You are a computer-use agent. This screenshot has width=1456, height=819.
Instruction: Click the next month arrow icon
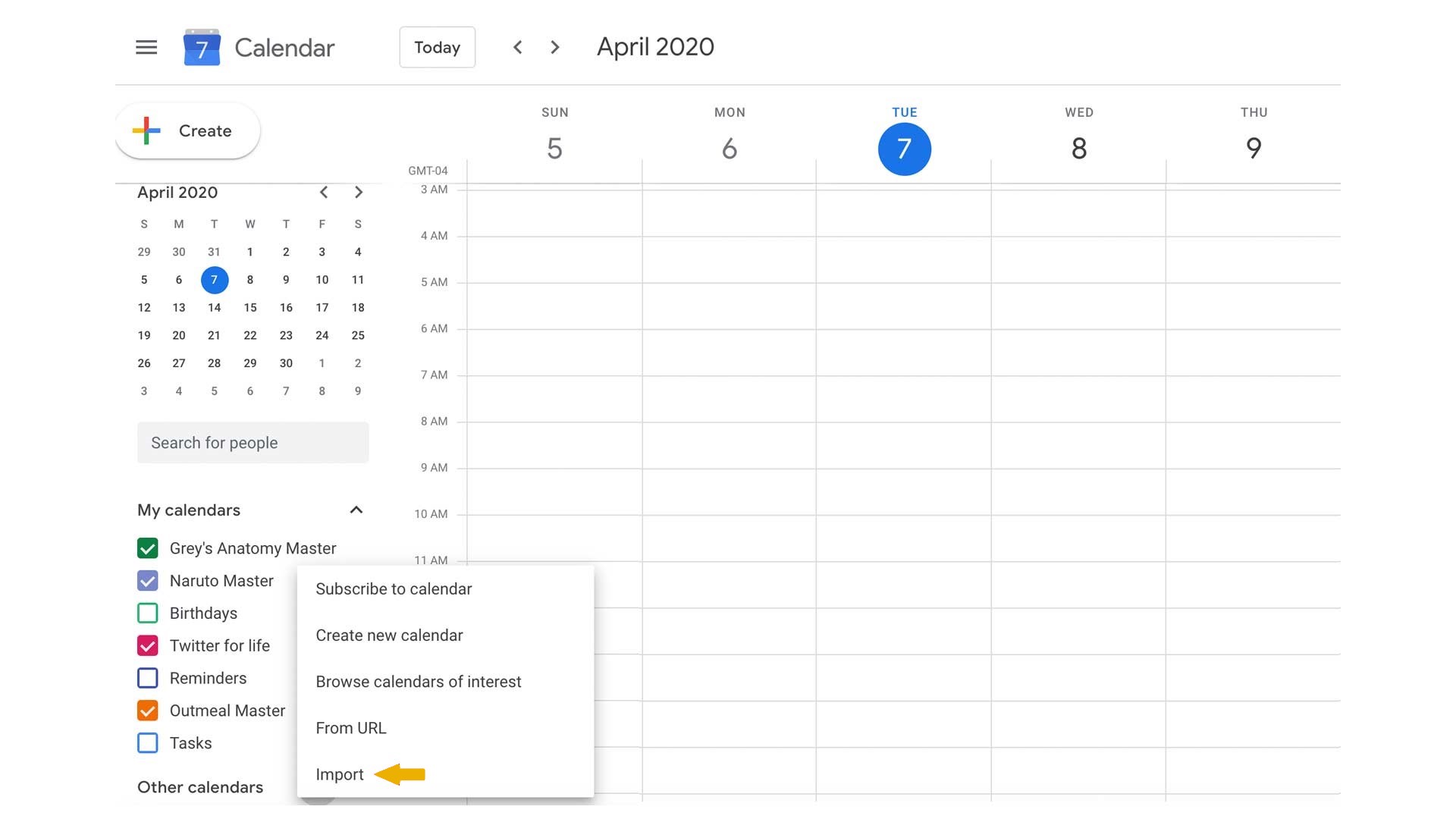click(x=358, y=192)
